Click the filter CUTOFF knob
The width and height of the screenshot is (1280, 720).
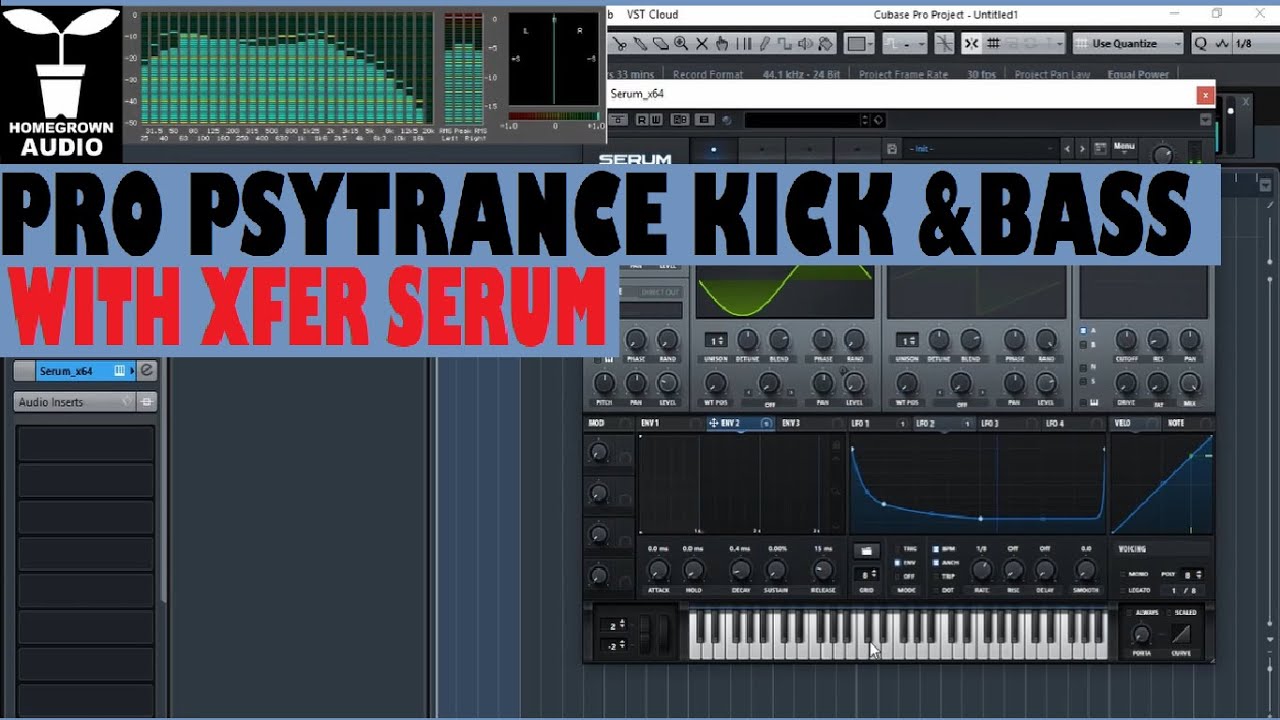[1126, 340]
